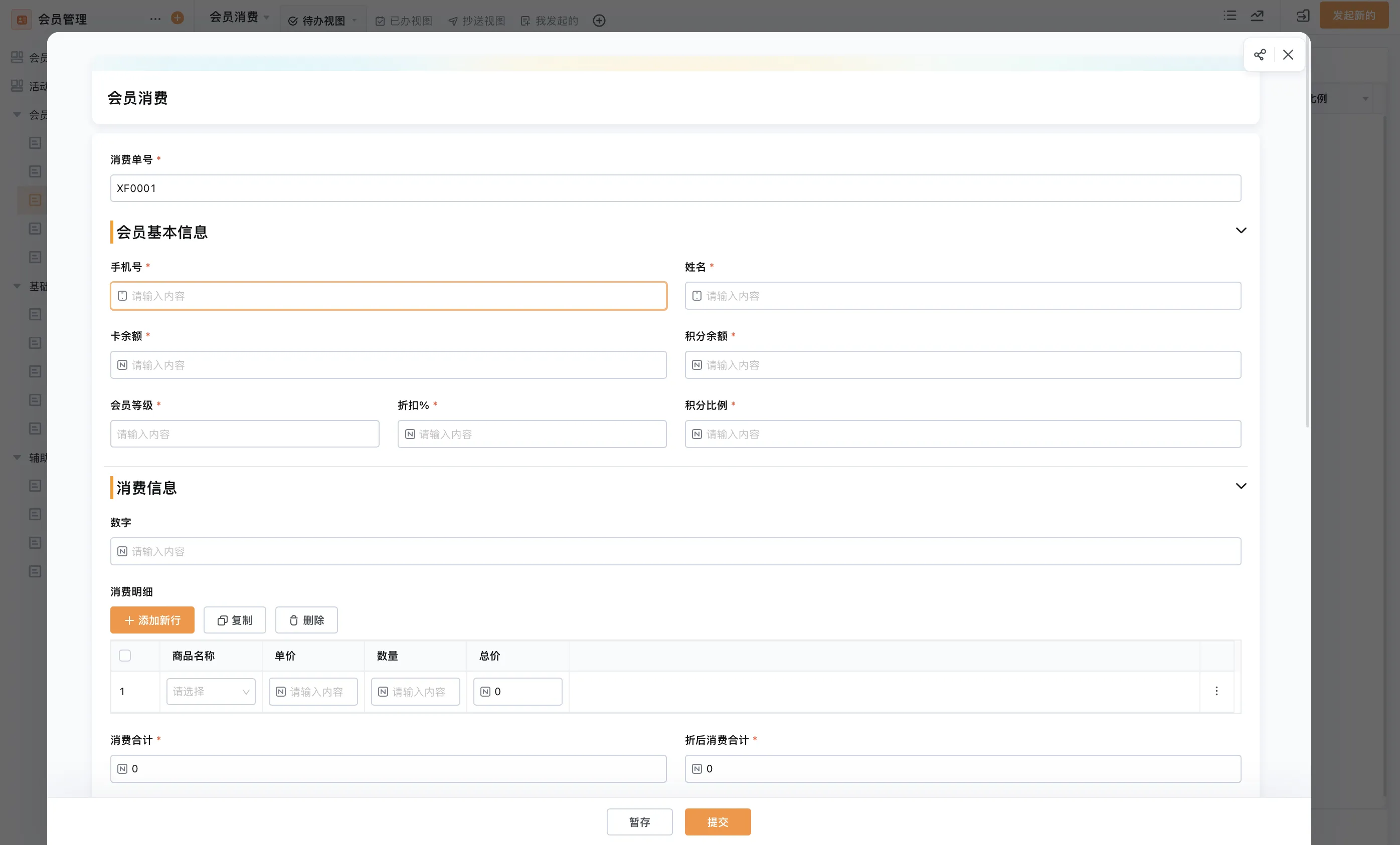
Task: Focus the 卡余额 input field
Action: (389, 365)
